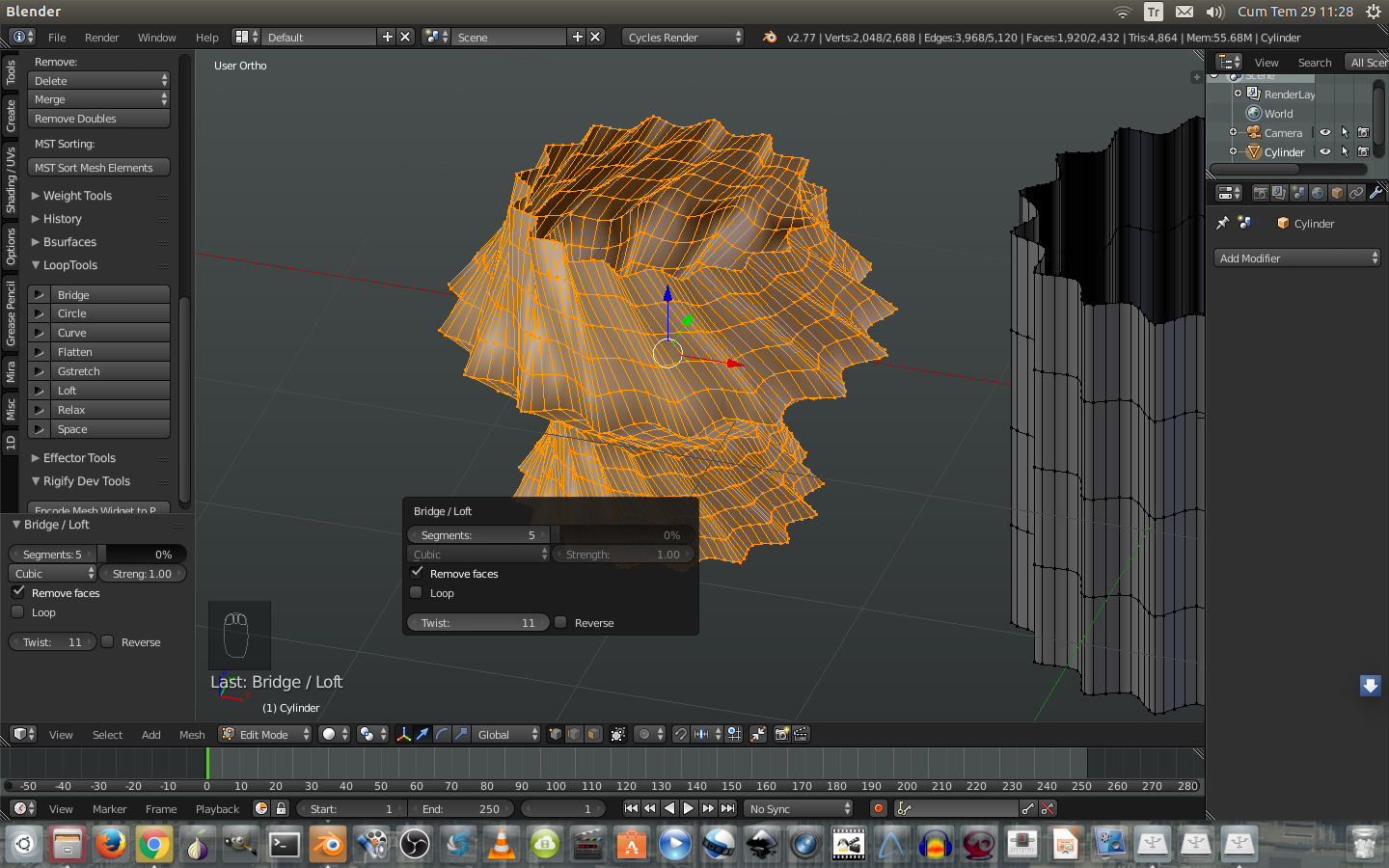Open the Add Modifier dropdown
Screen dimensions: 1389x868
click(x=1297, y=258)
